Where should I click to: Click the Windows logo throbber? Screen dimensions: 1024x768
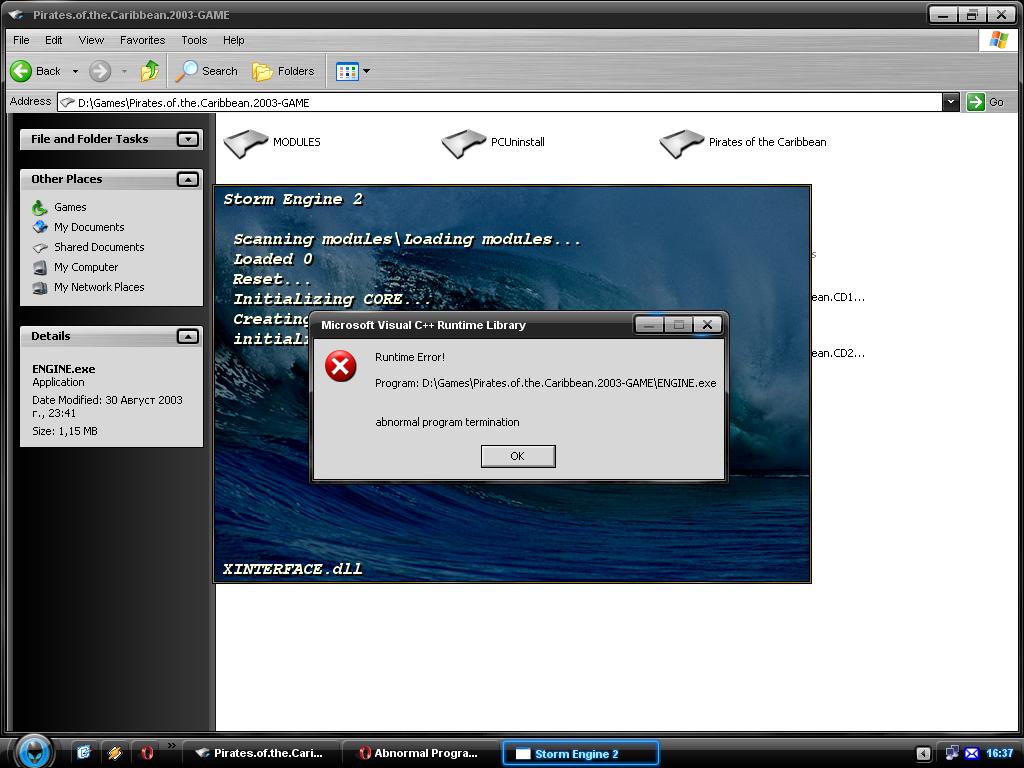[x=999, y=40]
